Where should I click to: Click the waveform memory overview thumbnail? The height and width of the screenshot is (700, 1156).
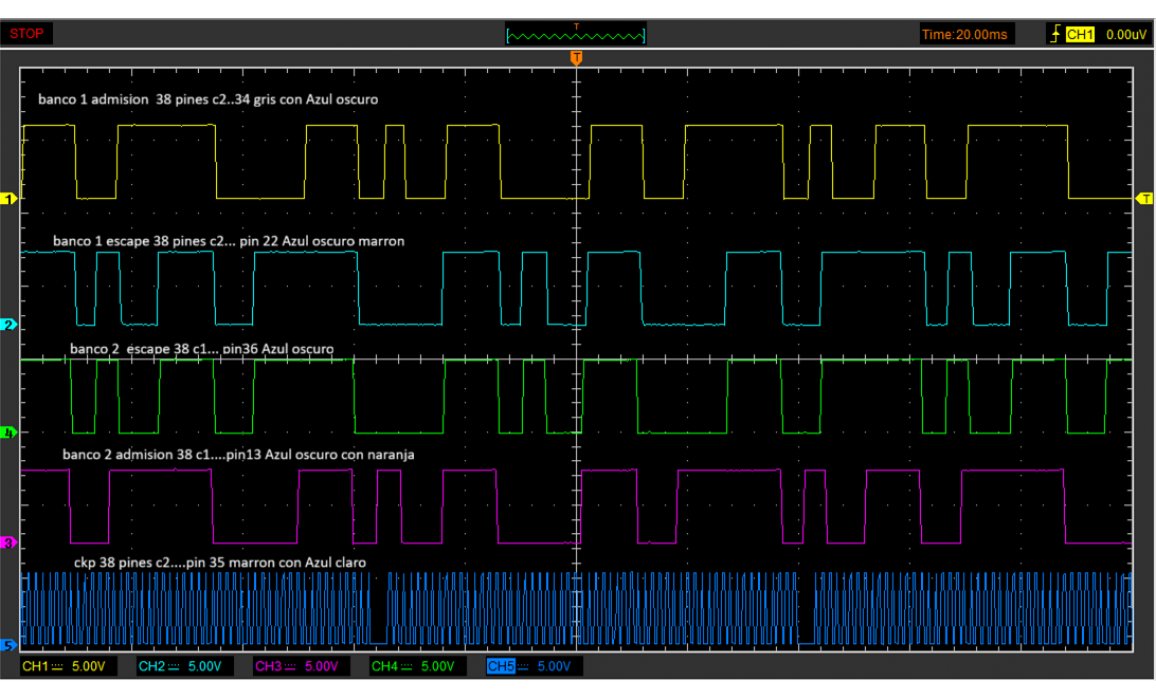(576, 35)
